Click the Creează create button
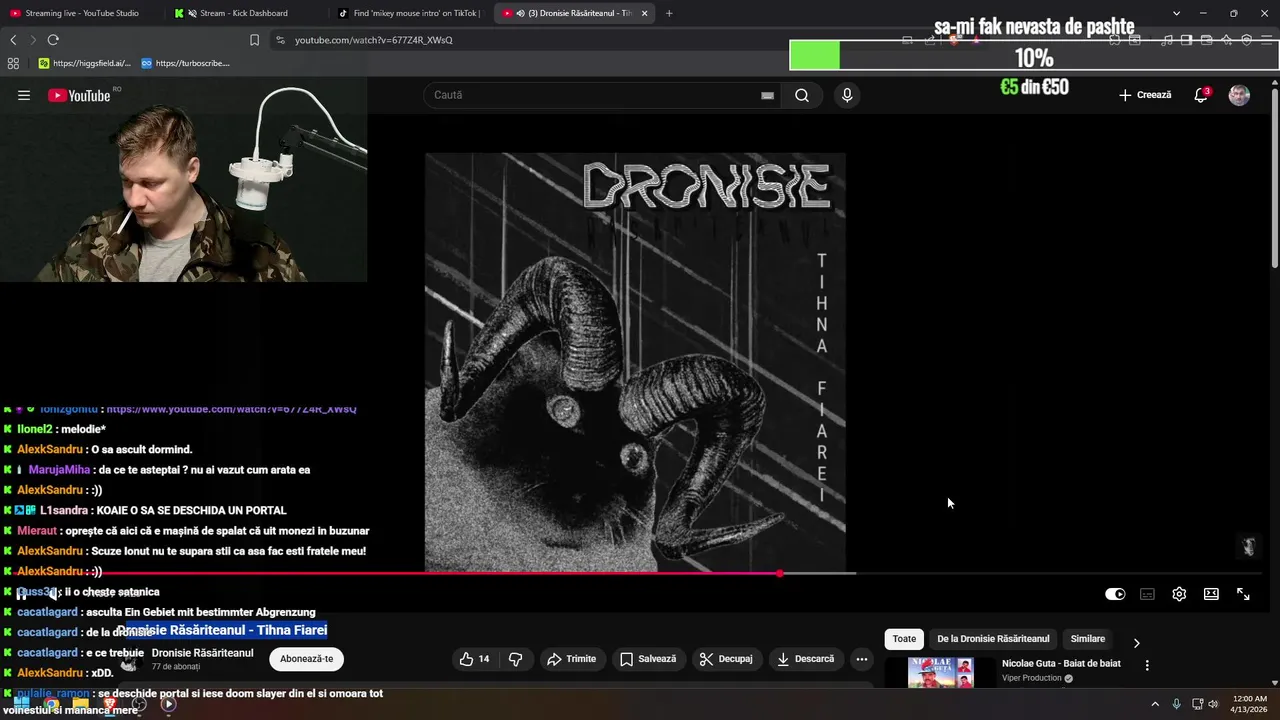The image size is (1280, 720). click(x=1145, y=95)
